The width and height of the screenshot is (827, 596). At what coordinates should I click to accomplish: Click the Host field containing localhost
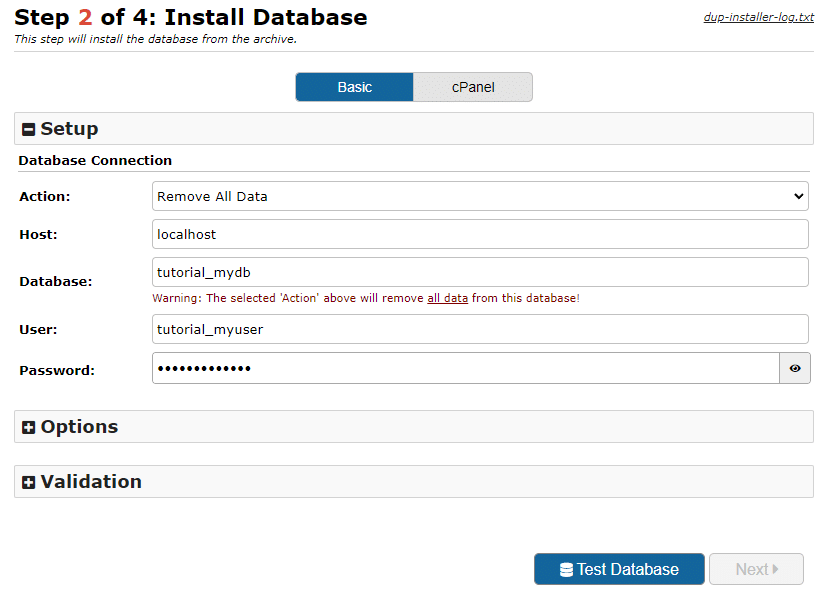click(x=480, y=234)
